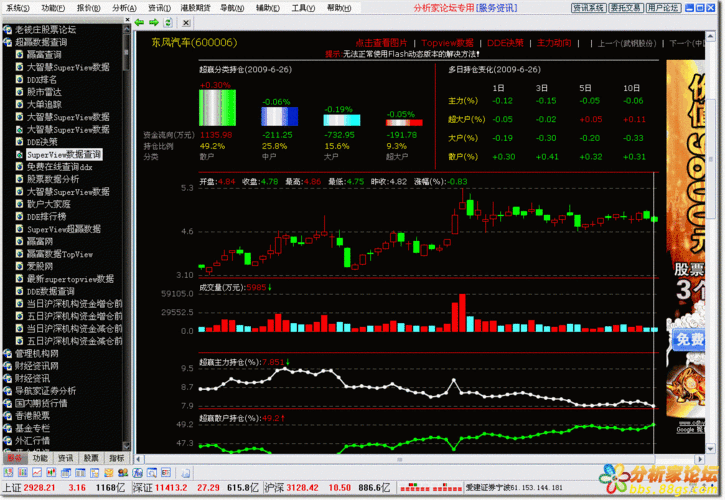Click page icon beside 爱股网
The image size is (725, 500).
tap(19, 266)
